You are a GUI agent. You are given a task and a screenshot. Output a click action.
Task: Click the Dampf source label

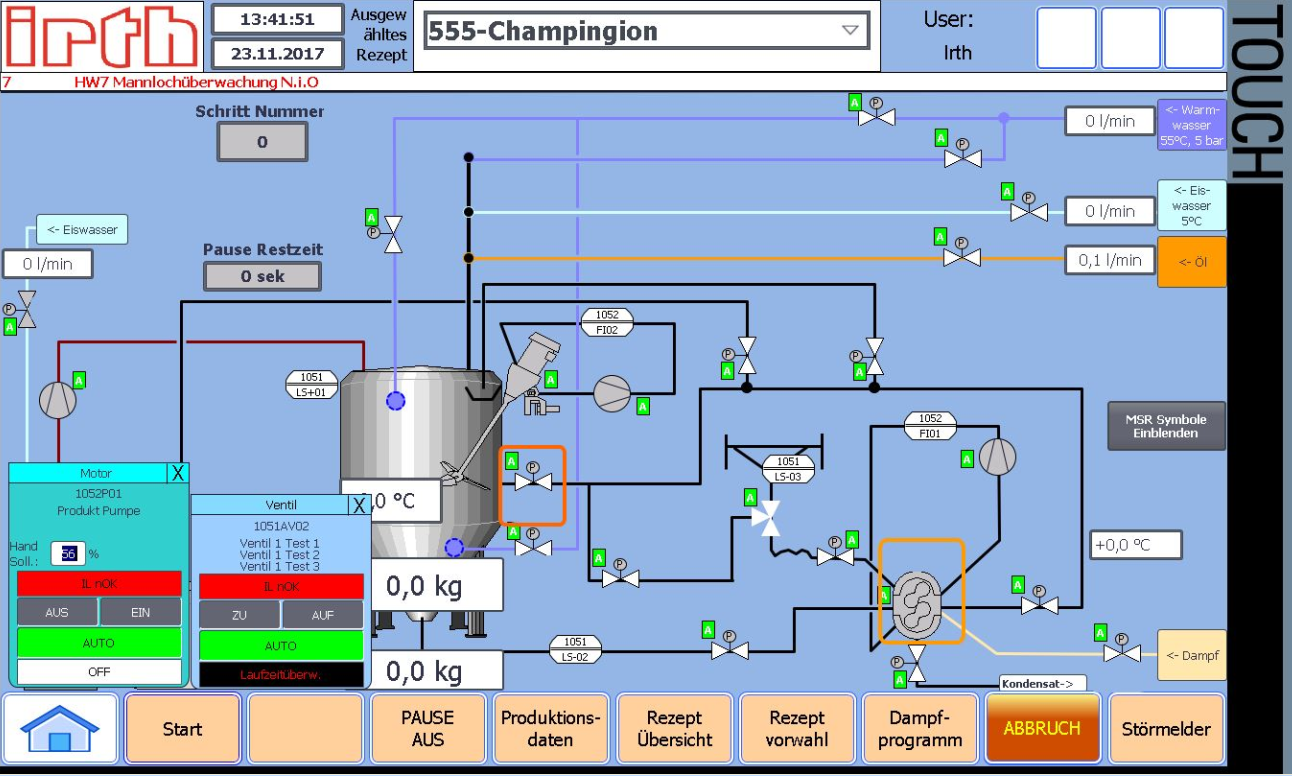1191,655
